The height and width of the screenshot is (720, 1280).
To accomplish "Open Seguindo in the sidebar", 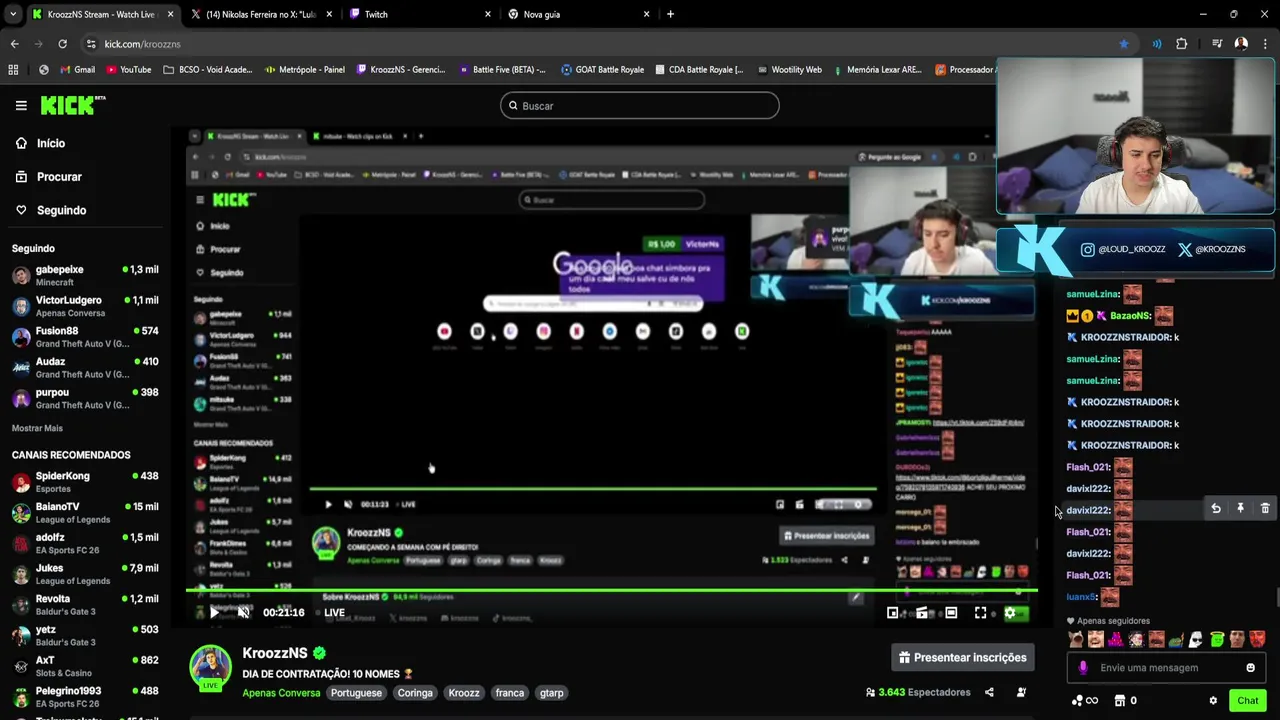I will (51, 210).
